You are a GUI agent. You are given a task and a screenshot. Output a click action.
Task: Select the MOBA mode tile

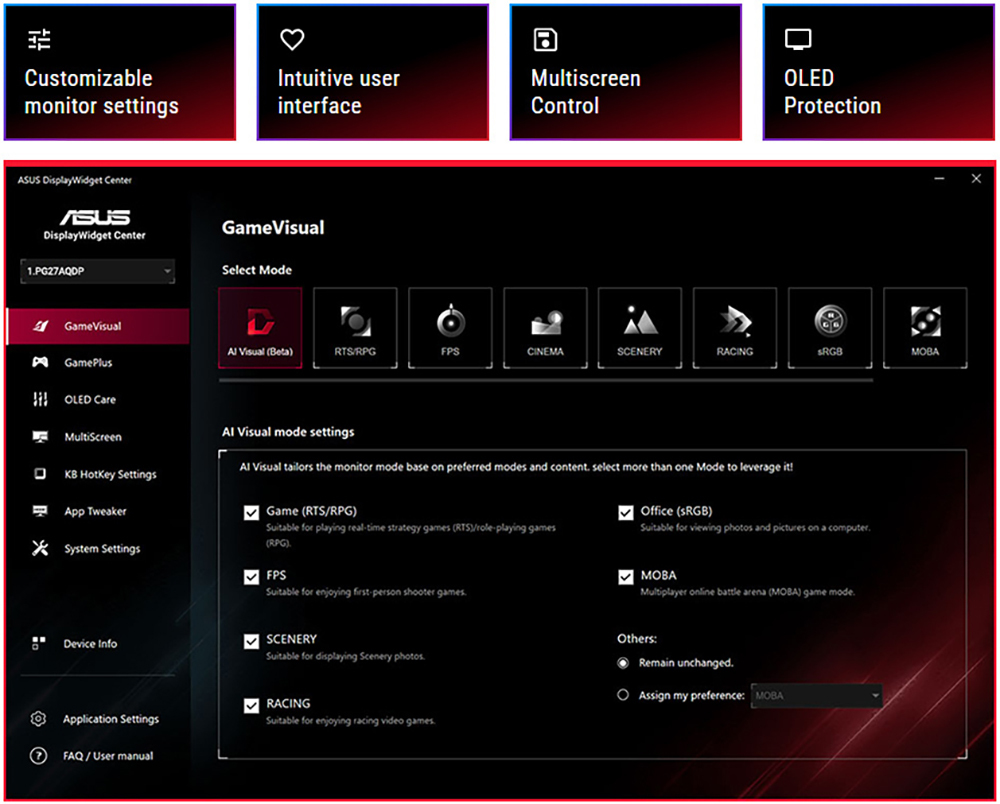[x=925, y=328]
